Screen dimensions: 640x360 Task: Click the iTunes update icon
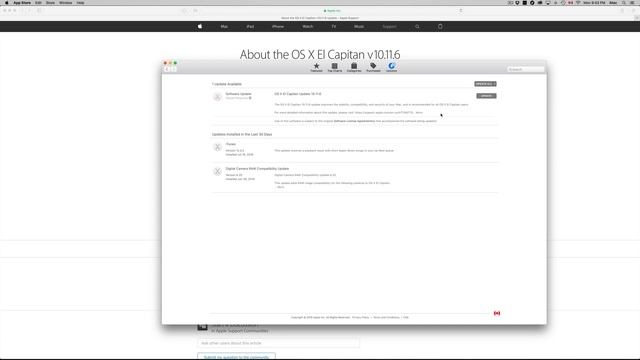tap(218, 147)
